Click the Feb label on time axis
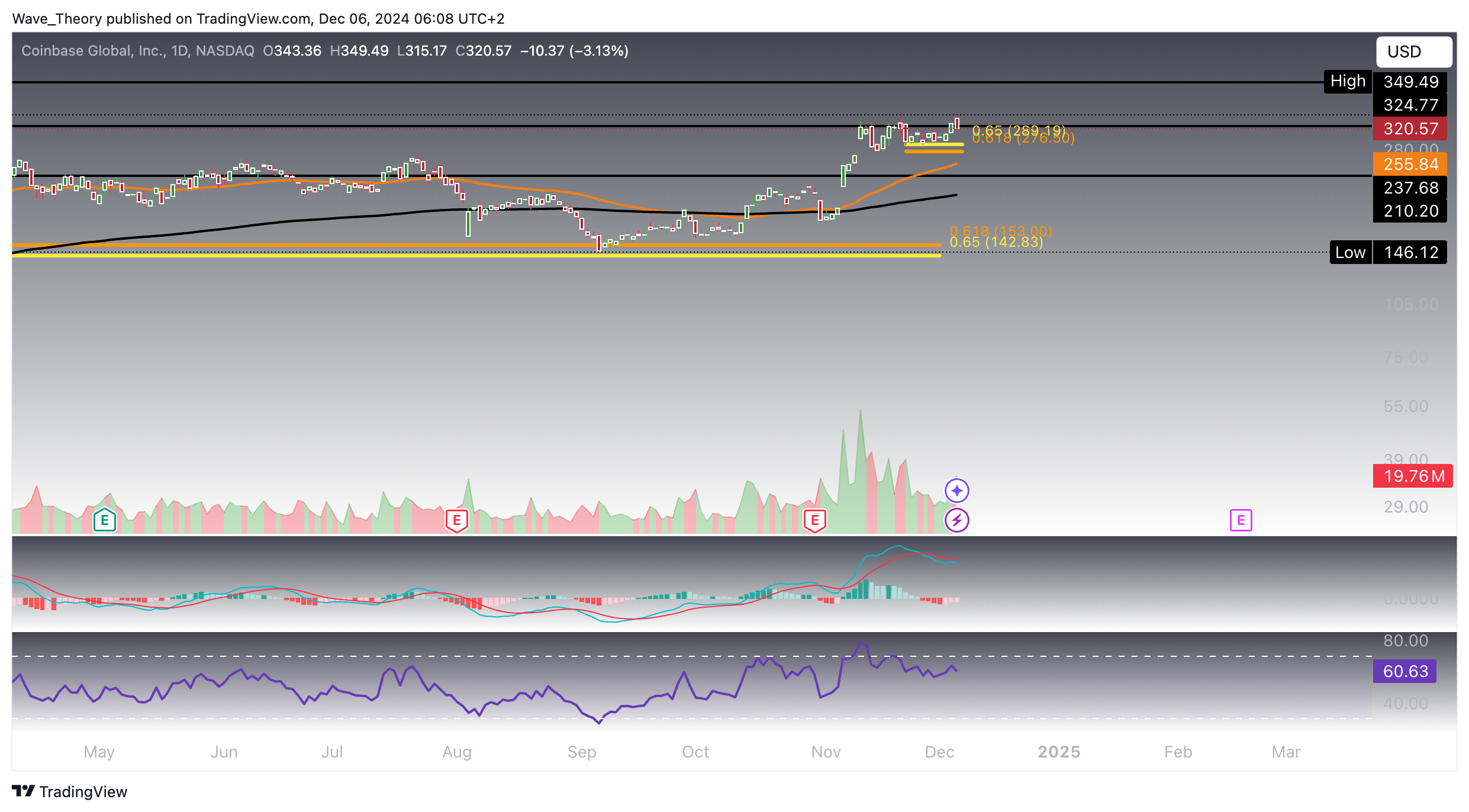 click(x=1178, y=752)
